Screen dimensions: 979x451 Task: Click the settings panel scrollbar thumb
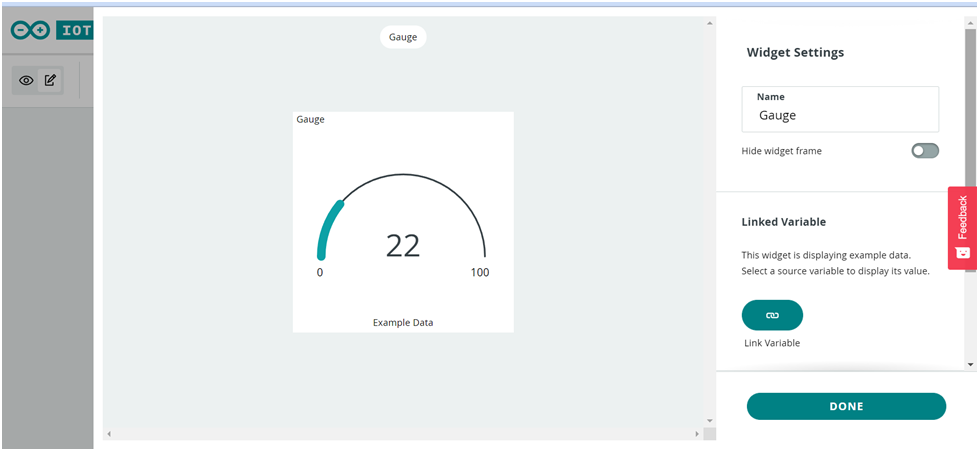tap(970, 150)
